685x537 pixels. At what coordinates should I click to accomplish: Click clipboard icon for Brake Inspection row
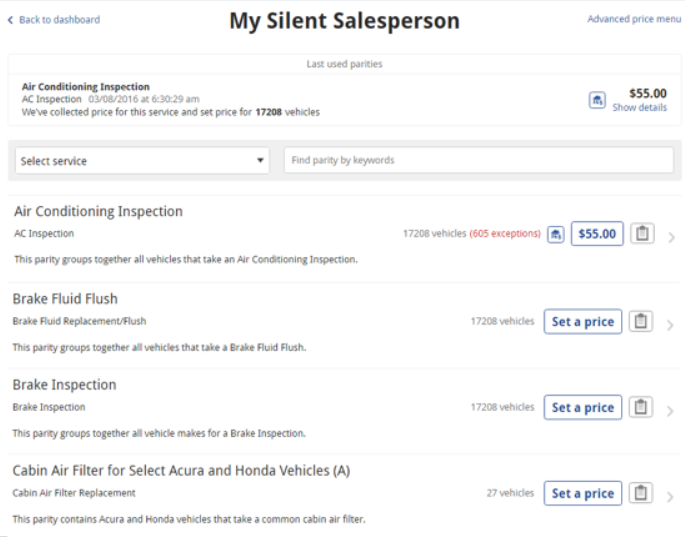[x=641, y=408]
